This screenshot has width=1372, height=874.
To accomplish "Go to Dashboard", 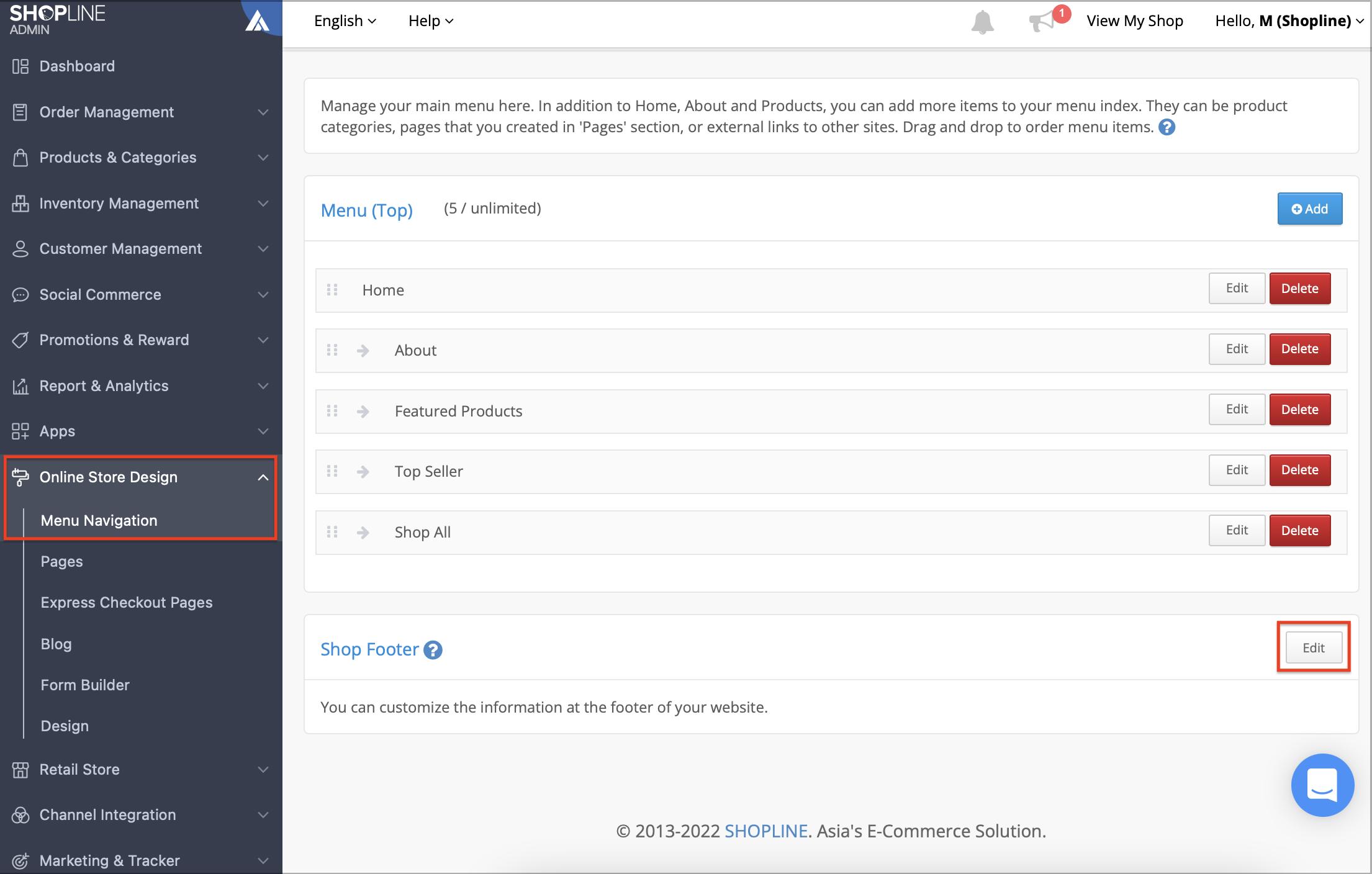I will [77, 66].
